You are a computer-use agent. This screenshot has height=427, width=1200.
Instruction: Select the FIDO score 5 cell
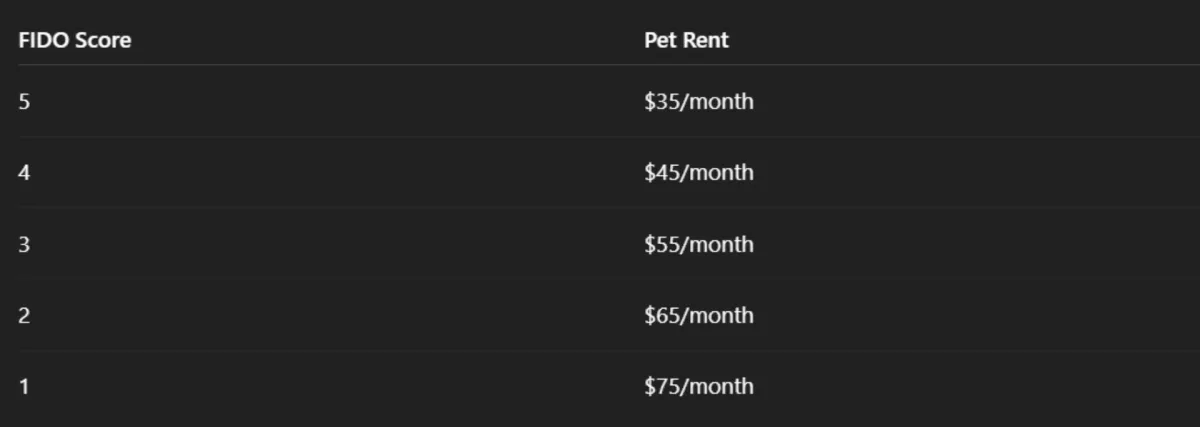[x=24, y=101]
